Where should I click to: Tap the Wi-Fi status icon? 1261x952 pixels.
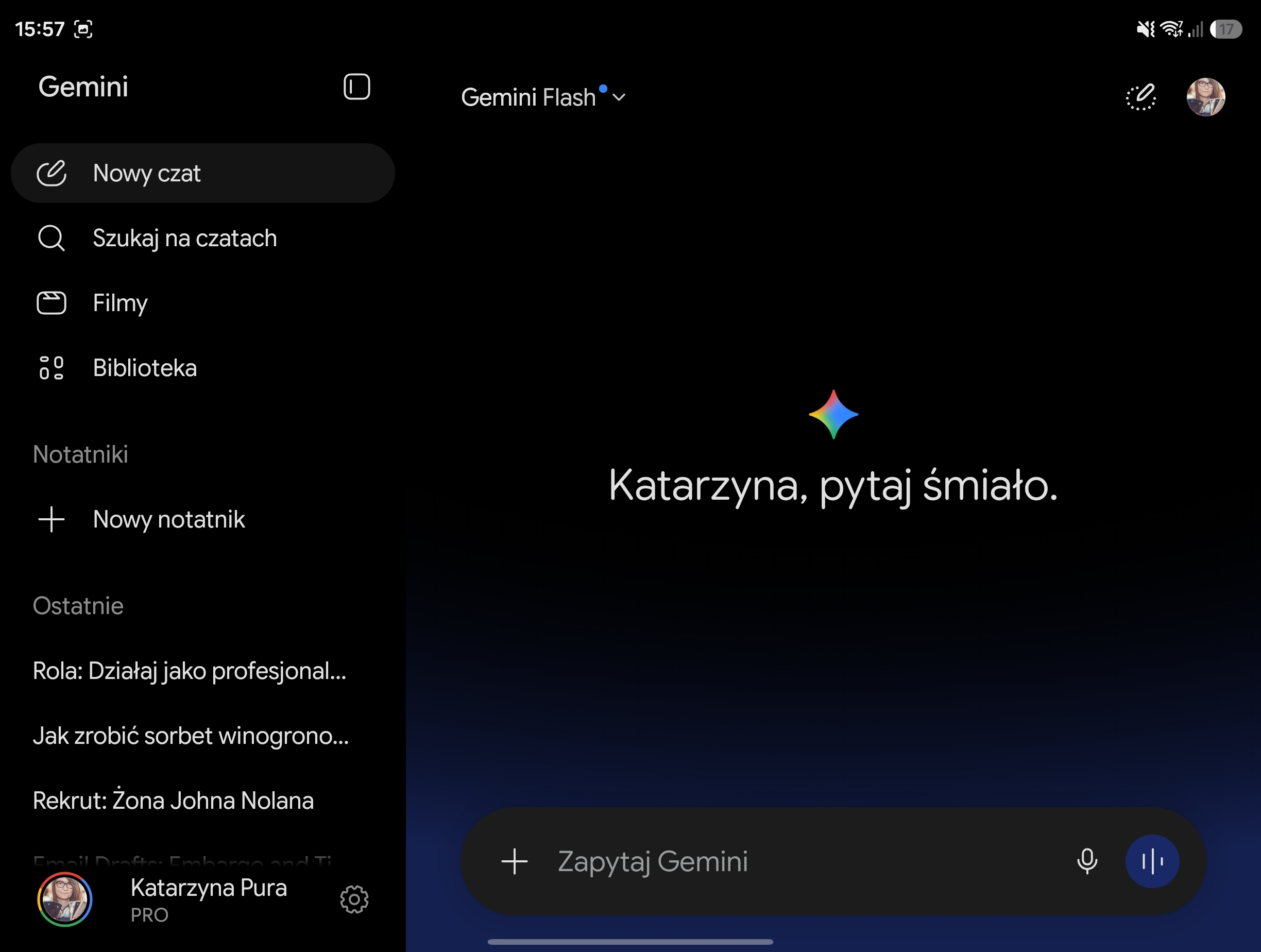pos(1171,28)
